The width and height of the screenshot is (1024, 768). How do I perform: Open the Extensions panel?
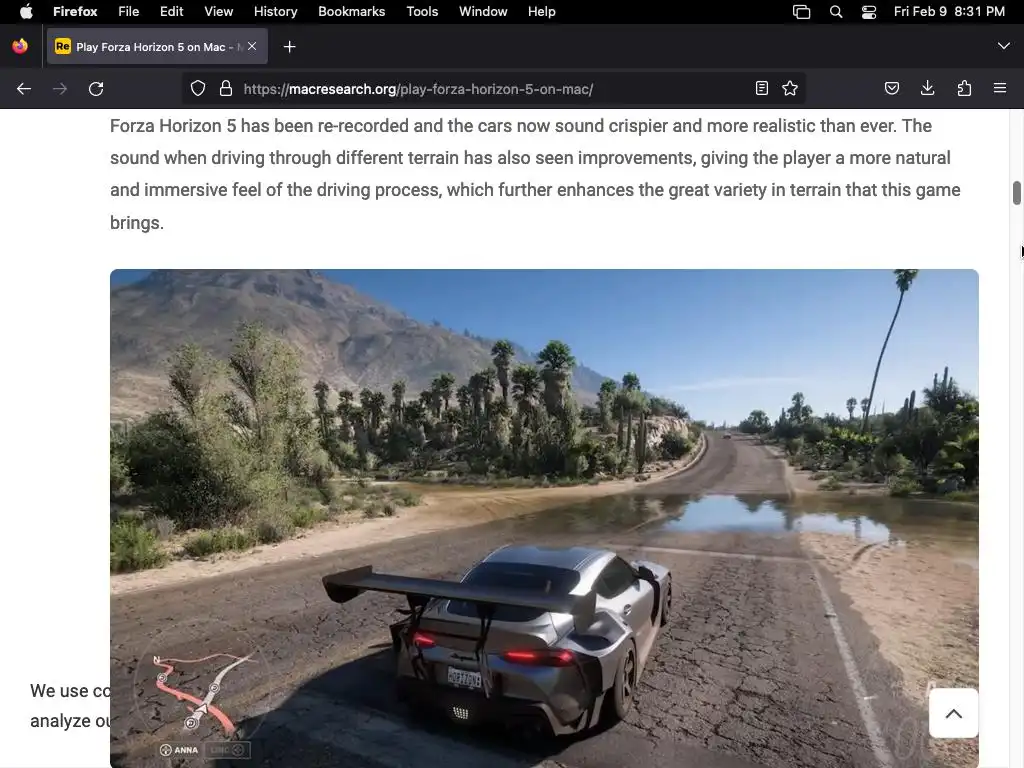pos(964,88)
